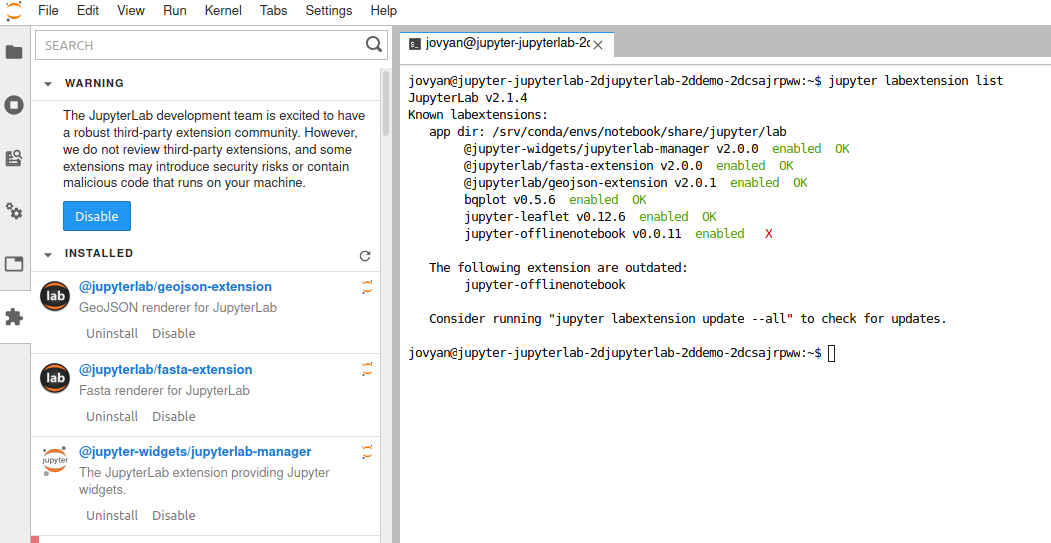Open the @jupyterlab/fasta-extension link
The image size is (1051, 543).
pyautogui.click(x=166, y=369)
